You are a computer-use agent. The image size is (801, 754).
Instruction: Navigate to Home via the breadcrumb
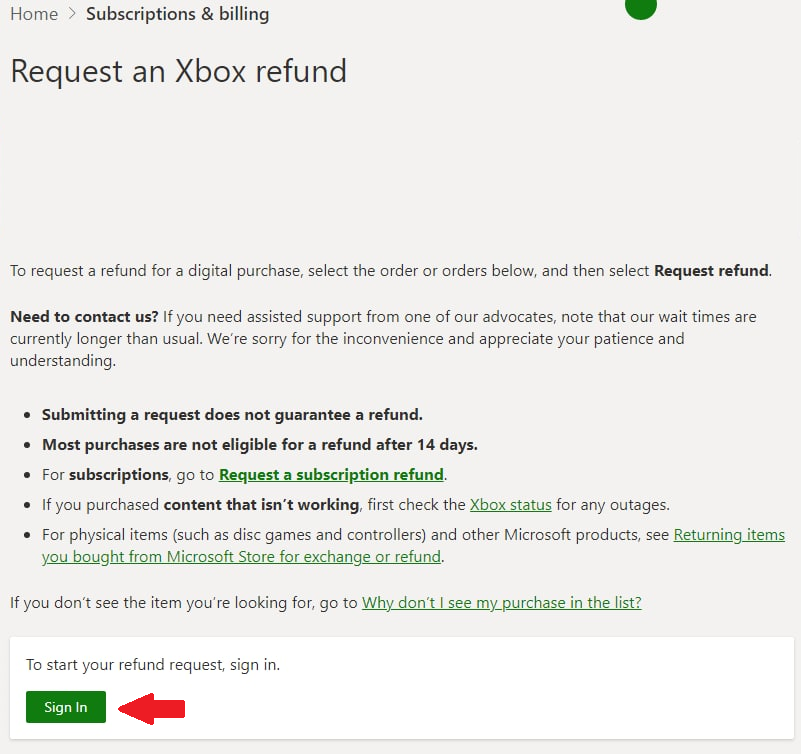[34, 13]
